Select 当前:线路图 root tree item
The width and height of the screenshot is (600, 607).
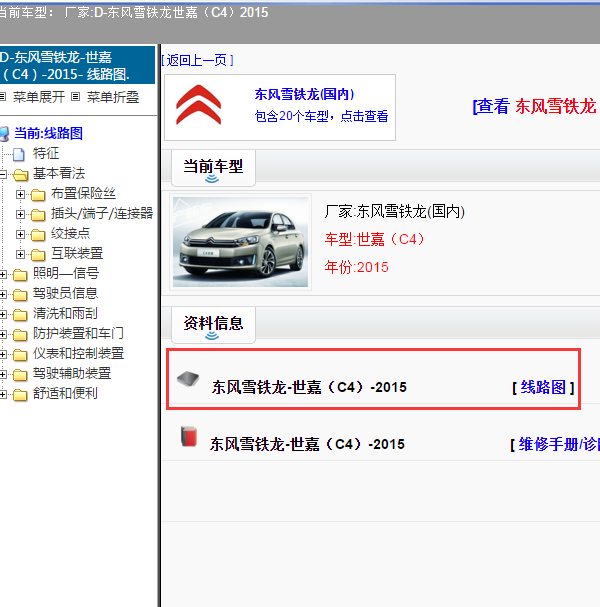click(x=48, y=133)
